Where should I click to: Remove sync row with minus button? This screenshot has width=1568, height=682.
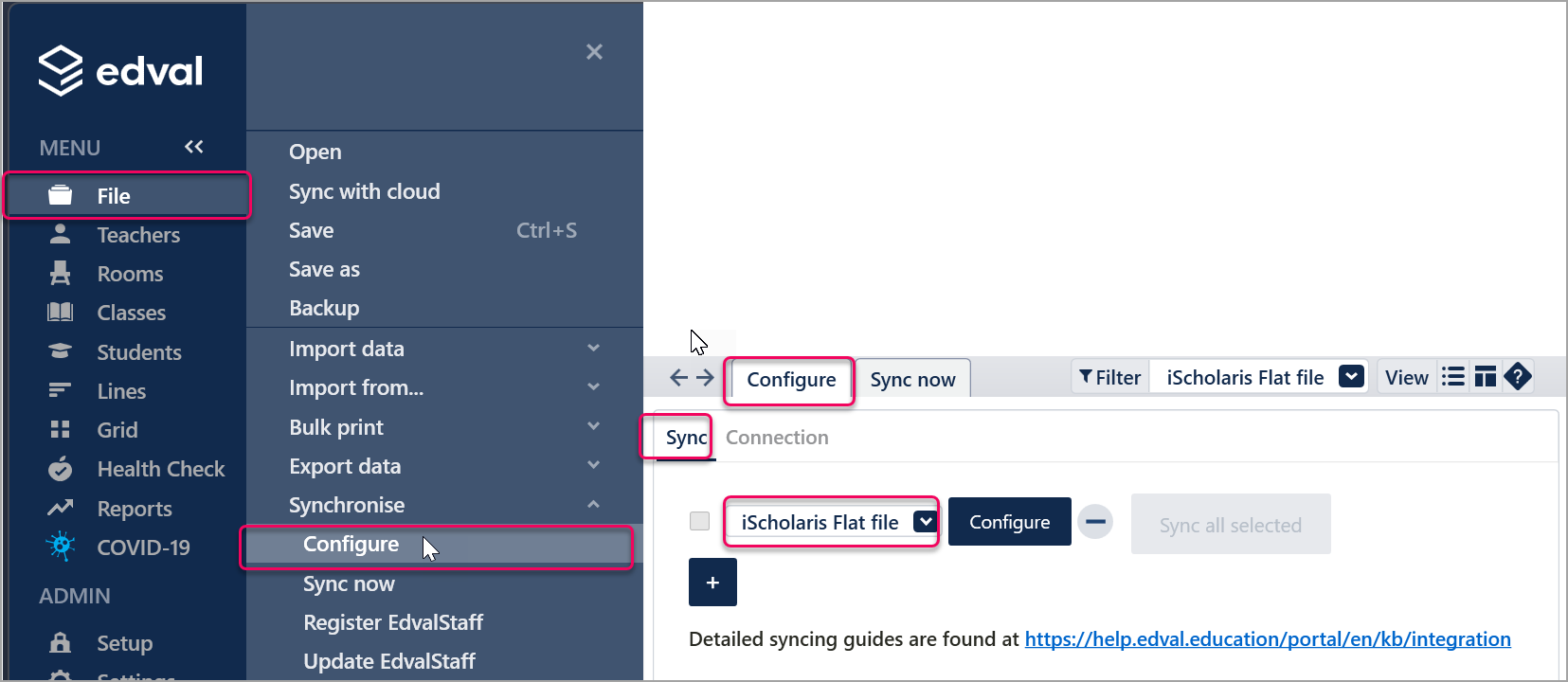click(x=1095, y=521)
